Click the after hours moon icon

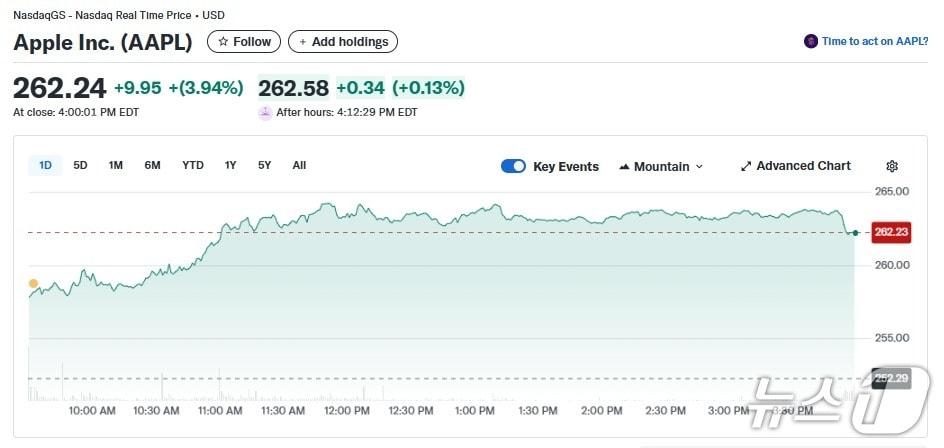[x=265, y=112]
